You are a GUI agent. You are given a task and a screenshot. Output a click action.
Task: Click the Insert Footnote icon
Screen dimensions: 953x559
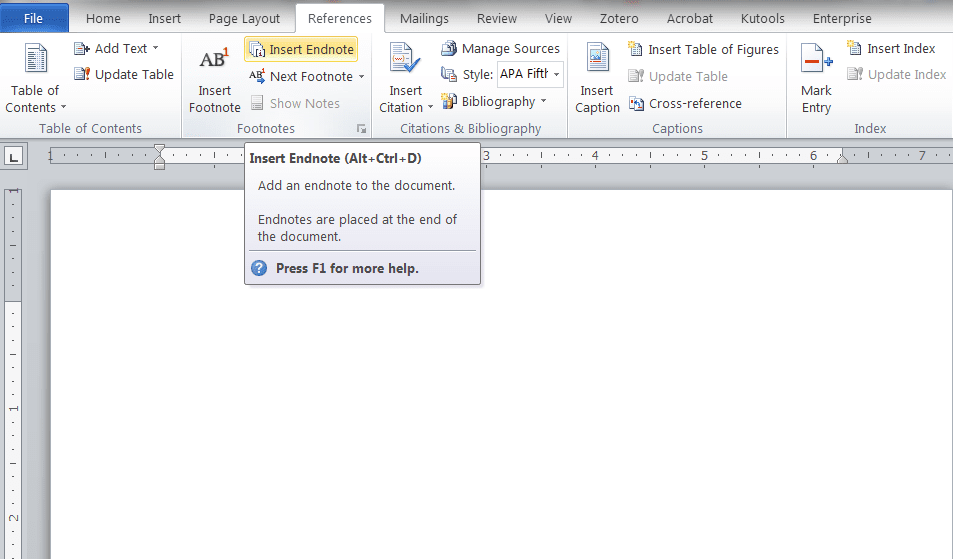(x=214, y=61)
